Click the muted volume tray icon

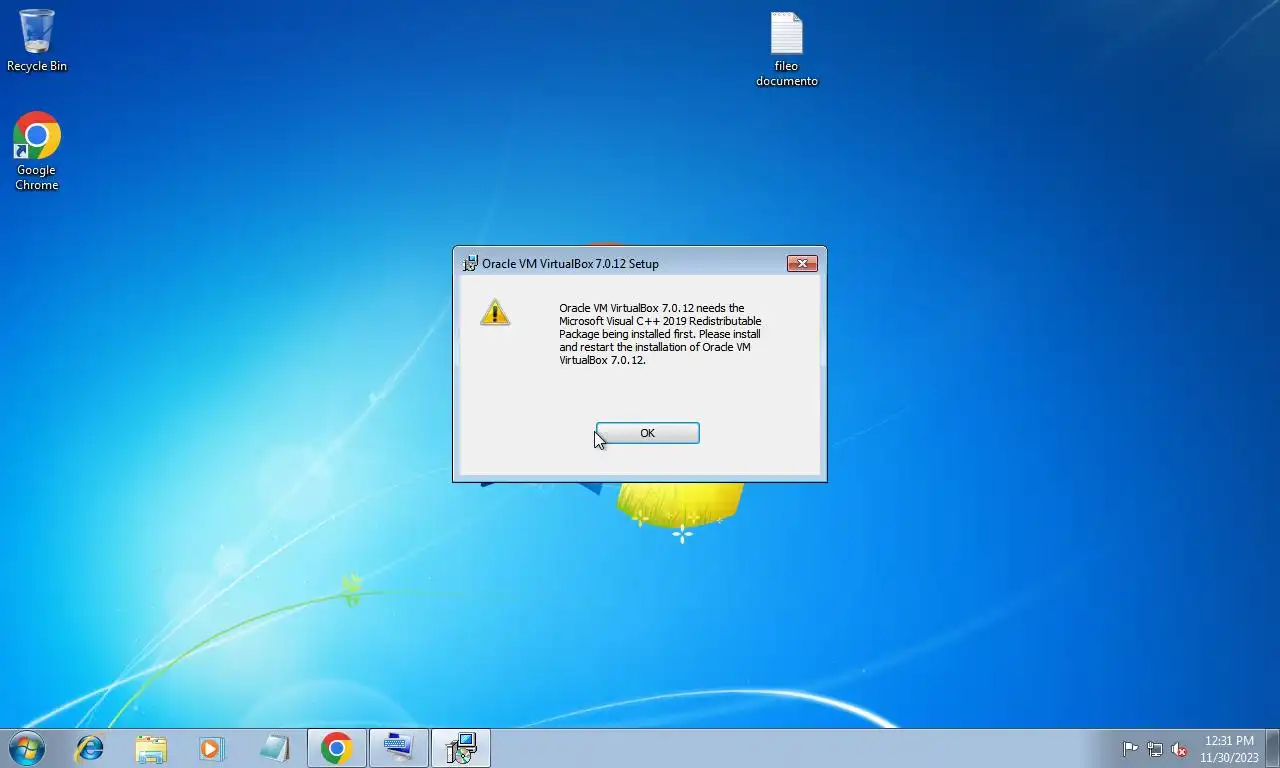tap(1179, 749)
